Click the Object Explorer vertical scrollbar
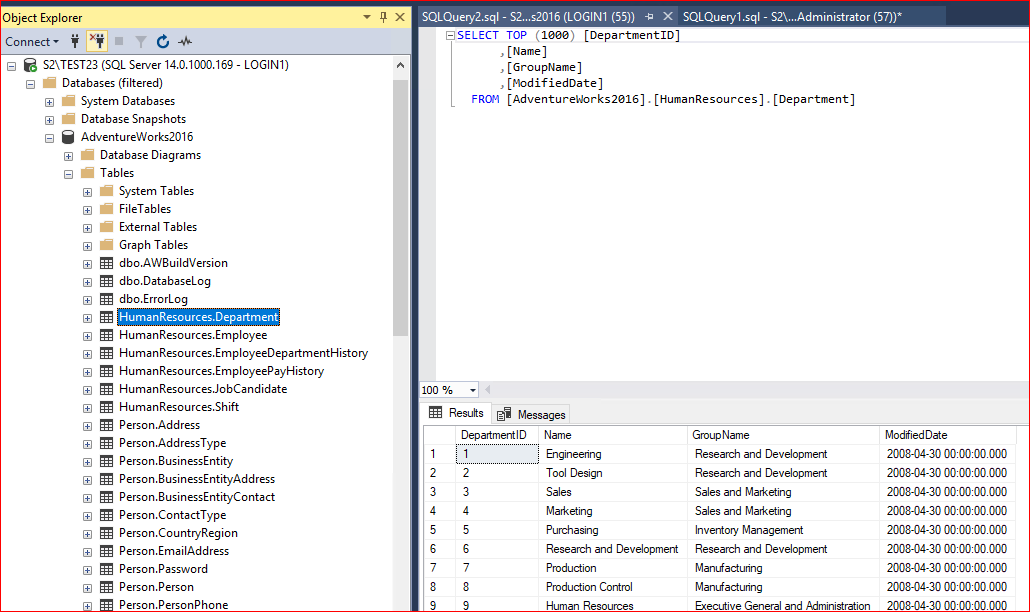The height and width of the screenshot is (612, 1030). click(401, 200)
